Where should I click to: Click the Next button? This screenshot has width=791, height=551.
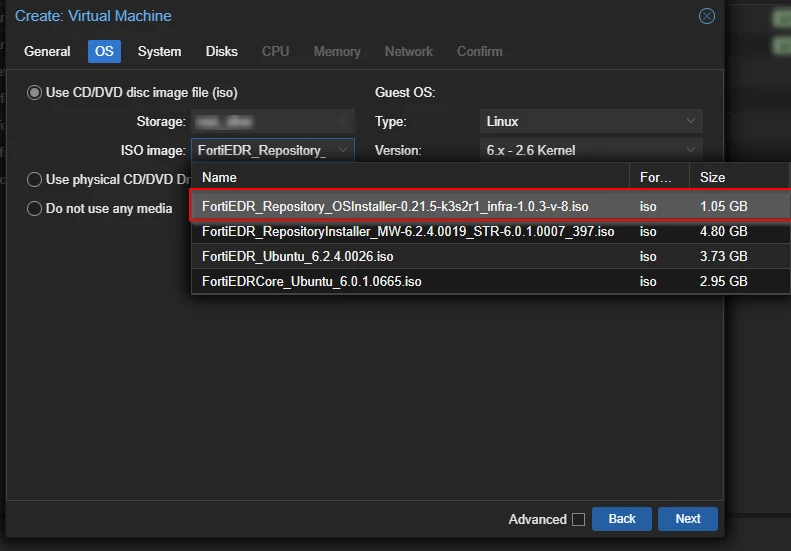tap(688, 519)
